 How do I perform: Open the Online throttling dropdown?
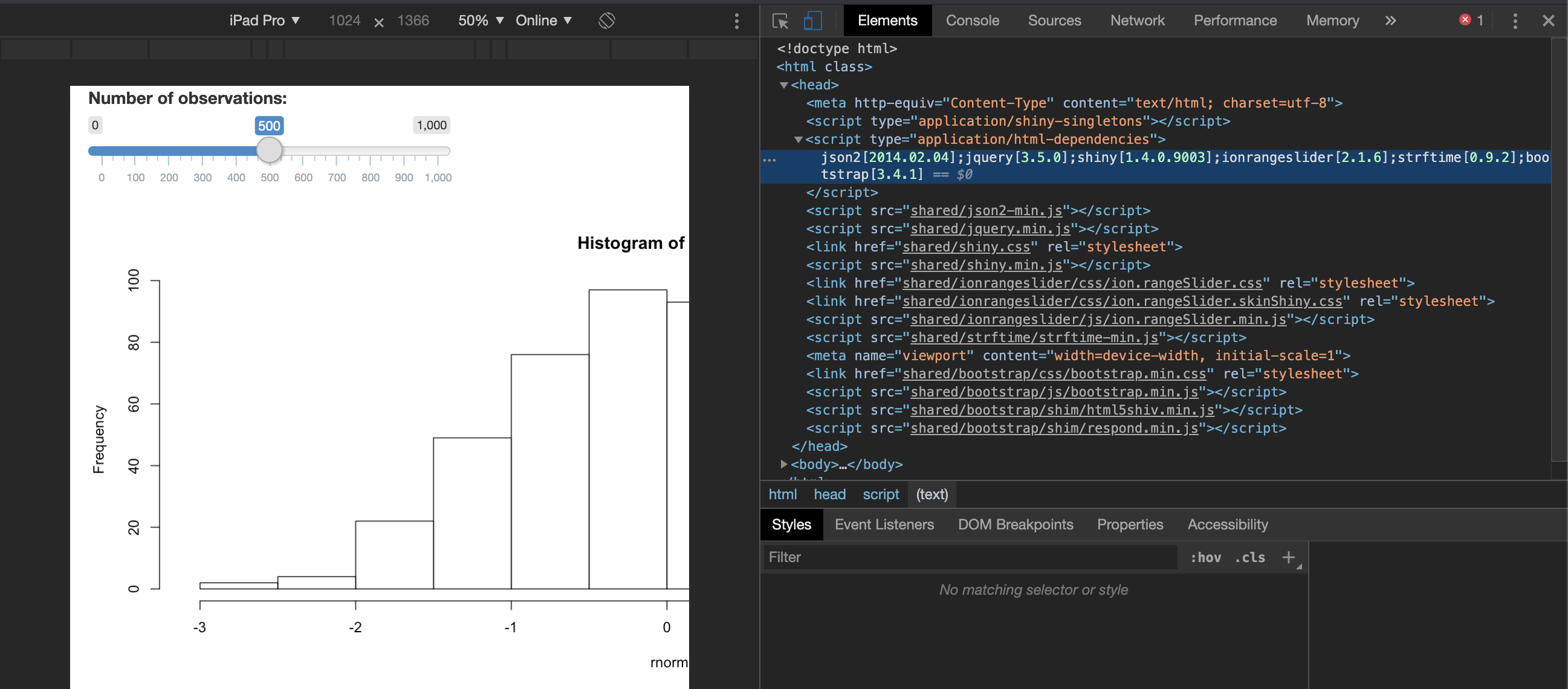click(x=543, y=21)
